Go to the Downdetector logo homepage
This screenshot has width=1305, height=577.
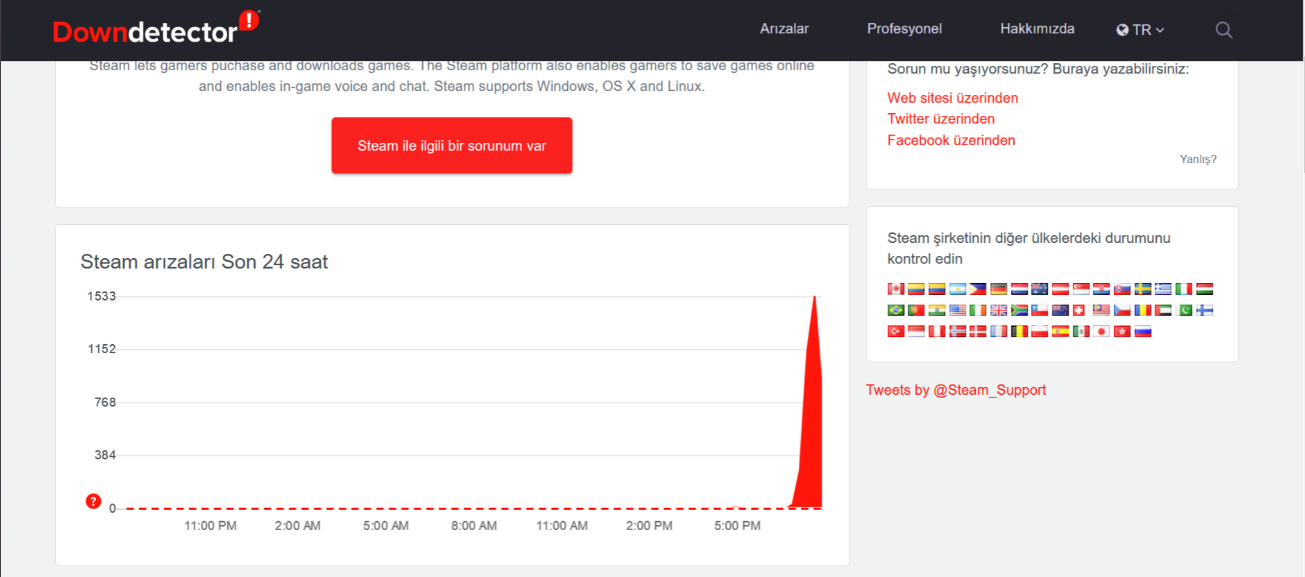point(156,29)
